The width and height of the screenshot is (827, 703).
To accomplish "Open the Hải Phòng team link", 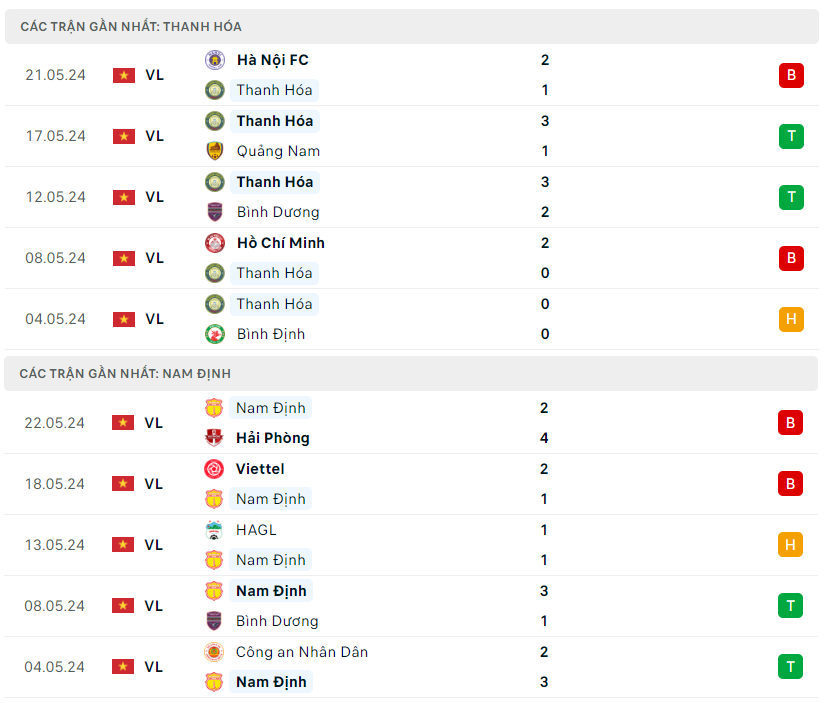I will (x=272, y=438).
